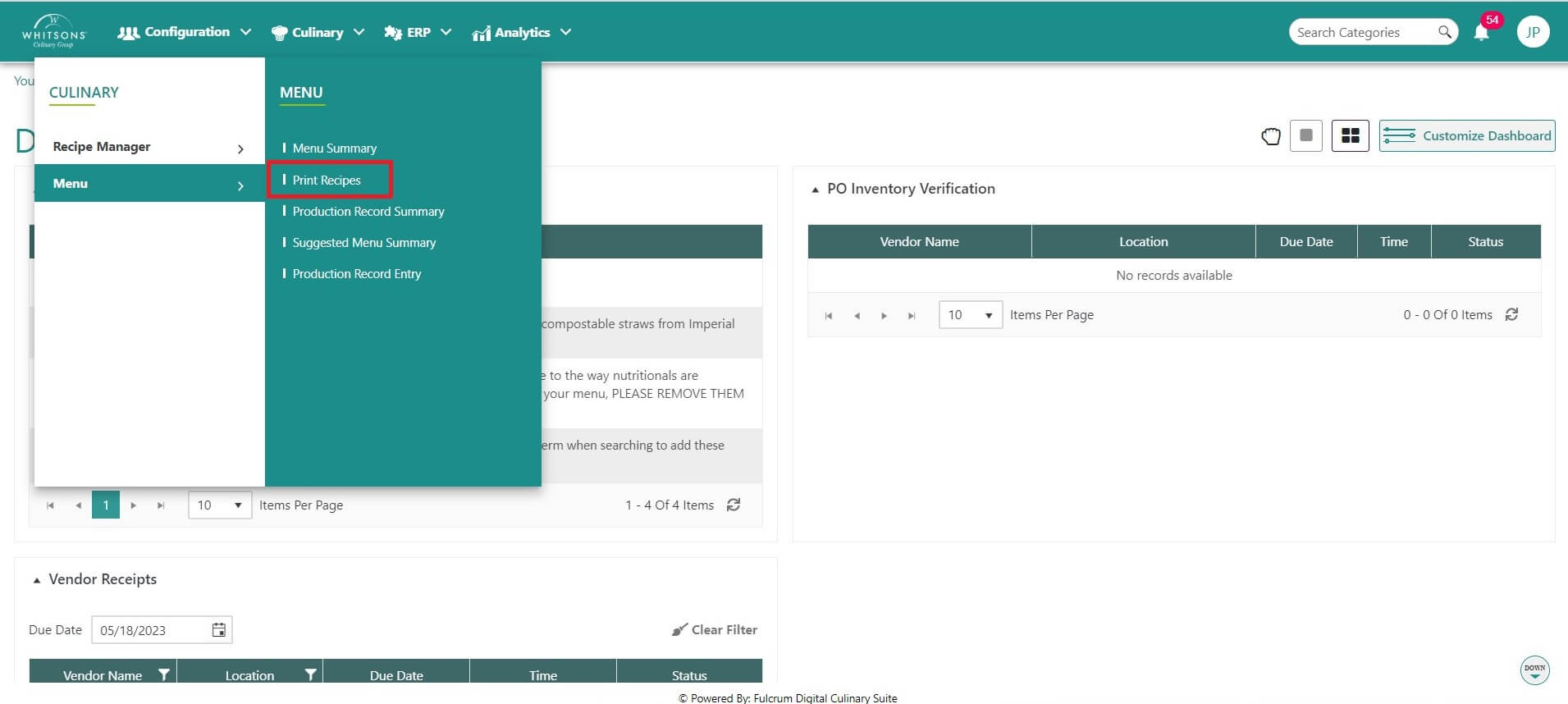Open the JP user profile avatar
1568x704 pixels.
[x=1532, y=32]
